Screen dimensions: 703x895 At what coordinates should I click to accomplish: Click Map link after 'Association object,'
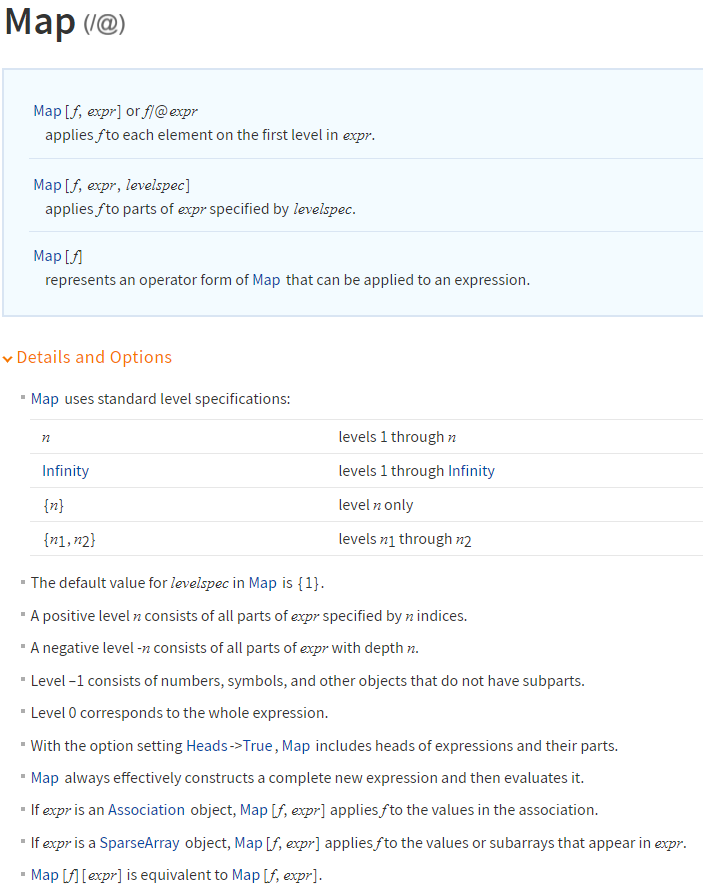point(254,810)
